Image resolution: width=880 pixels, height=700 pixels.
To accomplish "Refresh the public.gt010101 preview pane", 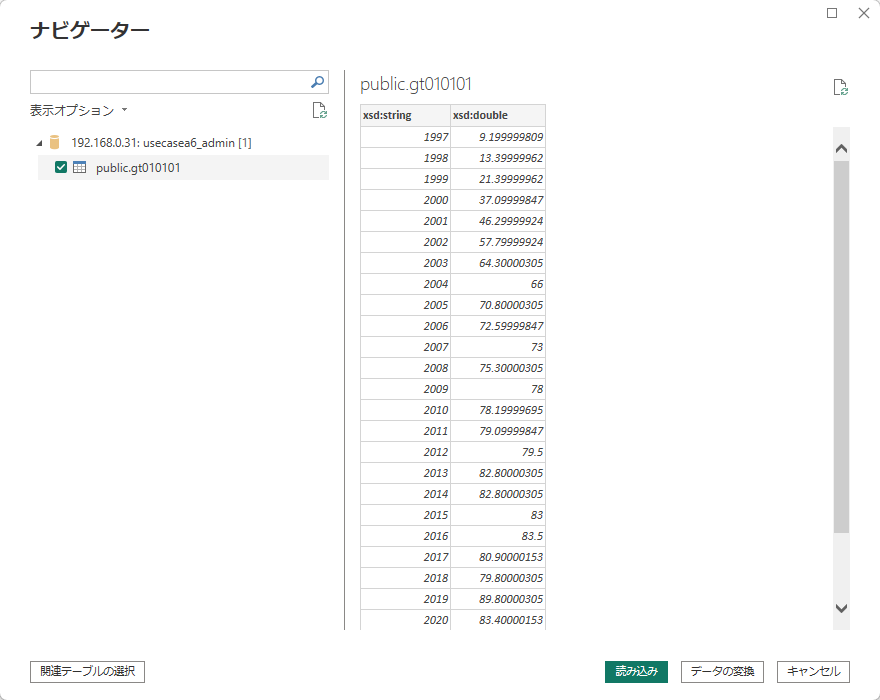I will click(841, 88).
